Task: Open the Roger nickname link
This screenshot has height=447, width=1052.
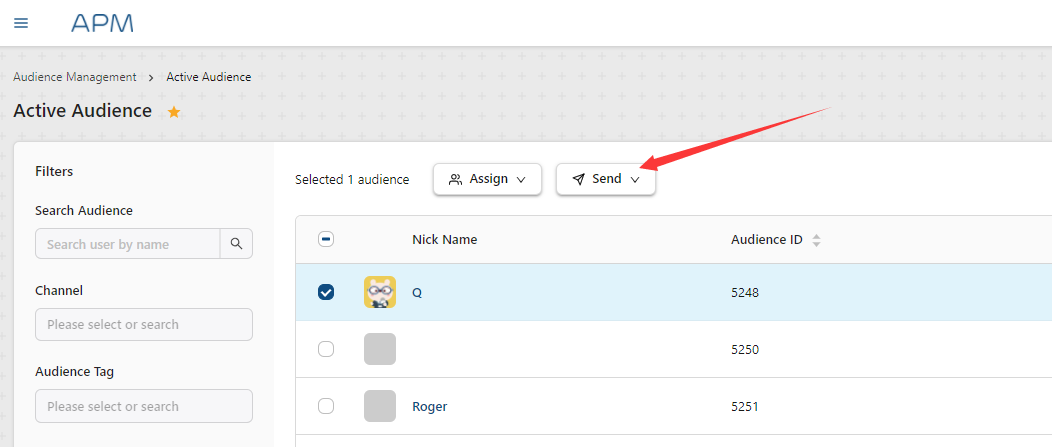Action: click(x=429, y=406)
